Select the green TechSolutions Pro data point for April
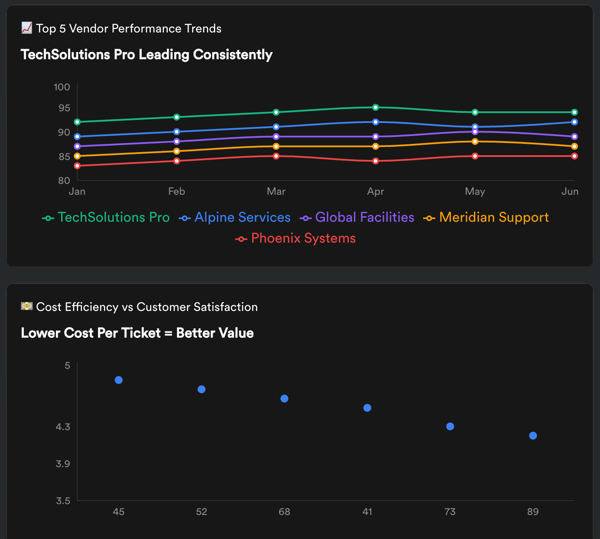600x539 pixels. (x=375, y=107)
